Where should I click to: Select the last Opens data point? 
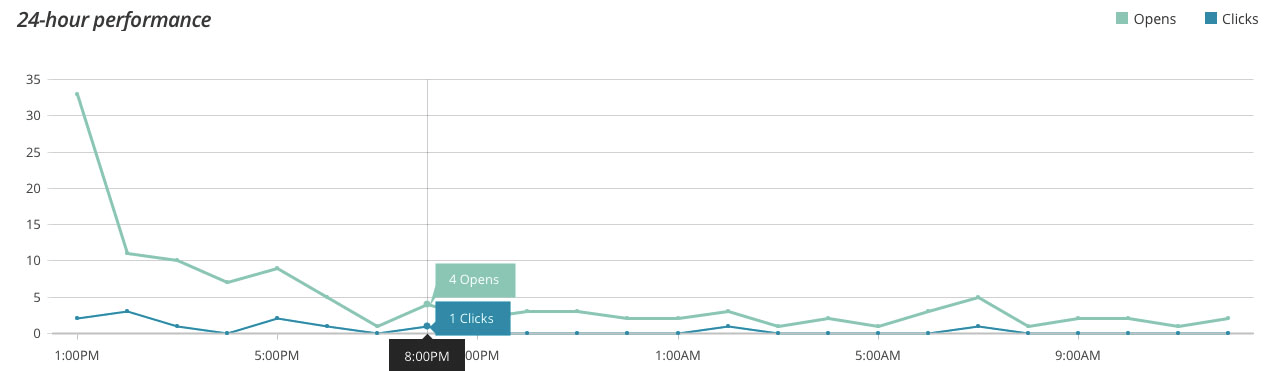[x=1228, y=318]
